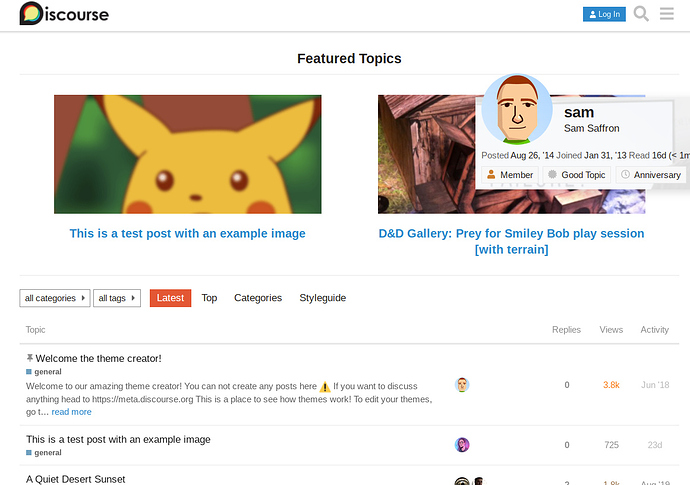This screenshot has height=485, width=690.
Task: Select the Latest tab
Action: (x=170, y=298)
